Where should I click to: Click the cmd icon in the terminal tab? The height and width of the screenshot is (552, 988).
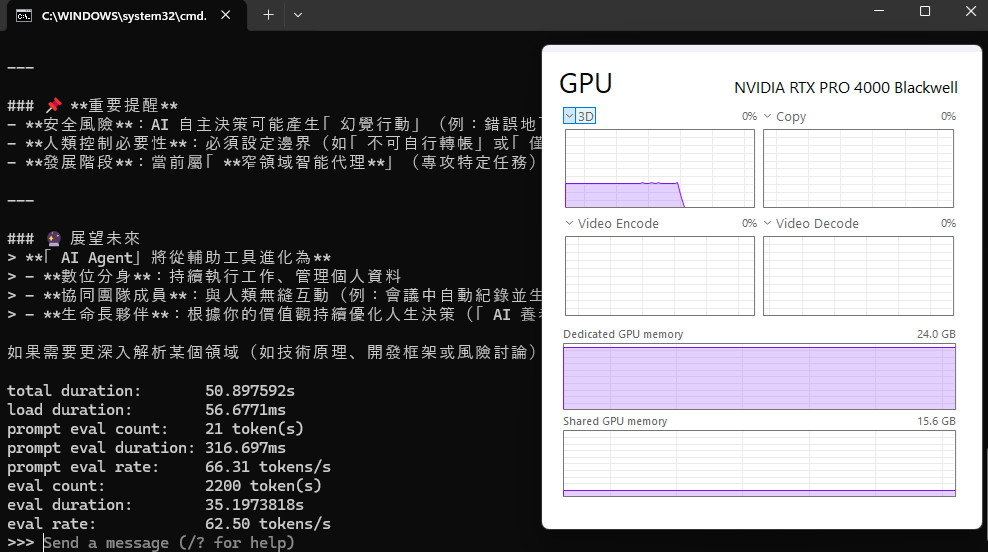pos(22,15)
